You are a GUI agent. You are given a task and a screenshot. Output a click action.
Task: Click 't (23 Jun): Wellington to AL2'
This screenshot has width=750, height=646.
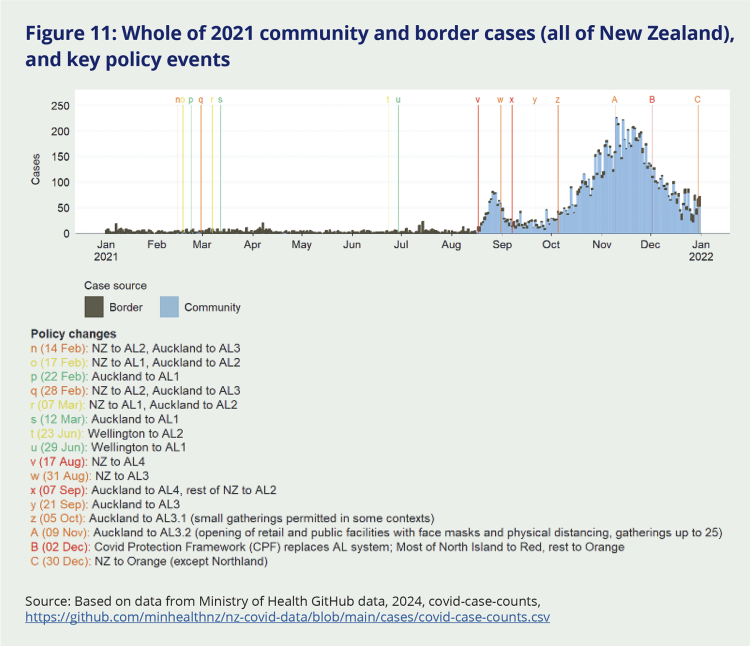[107, 433]
